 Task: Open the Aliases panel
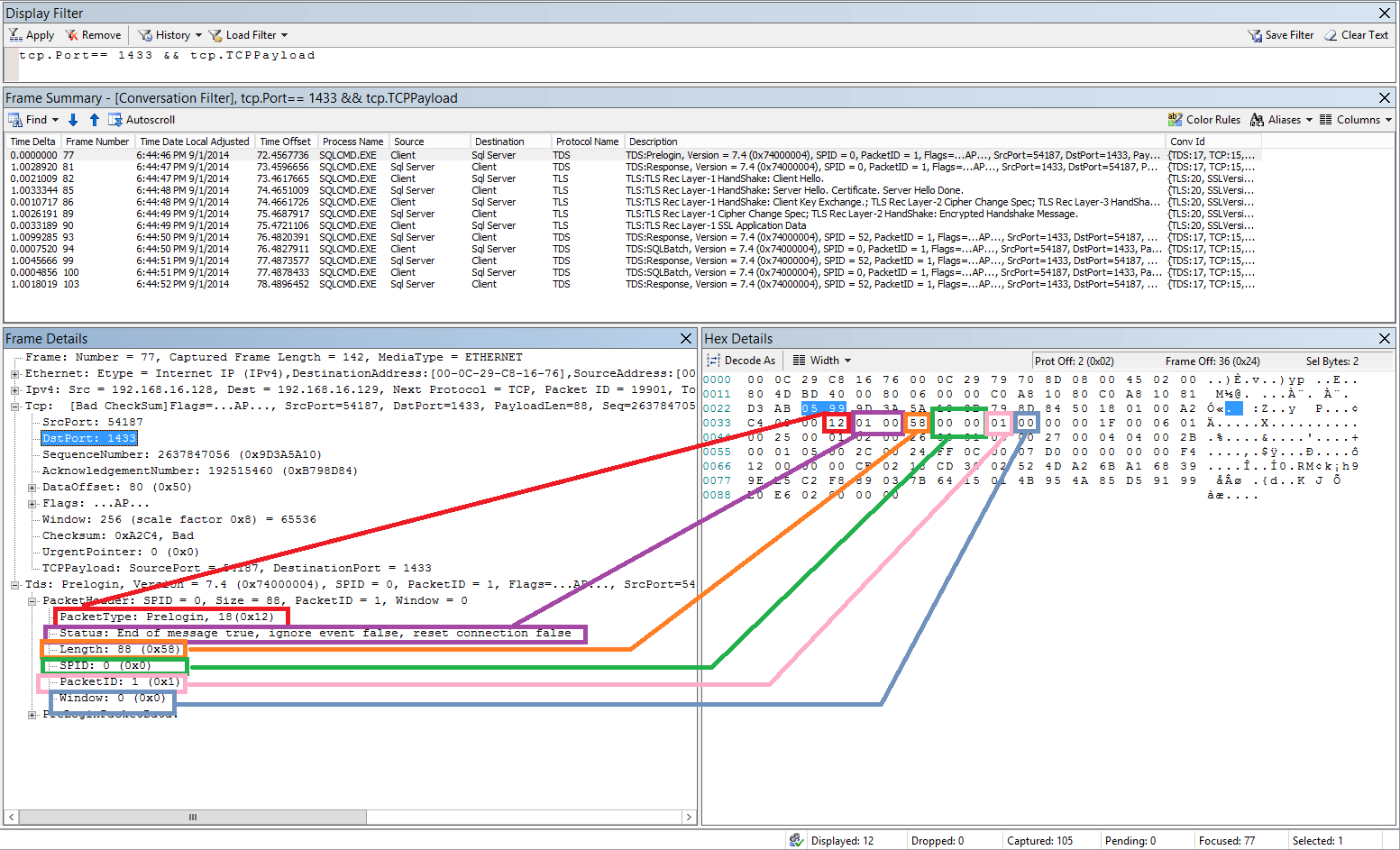pos(1280,118)
